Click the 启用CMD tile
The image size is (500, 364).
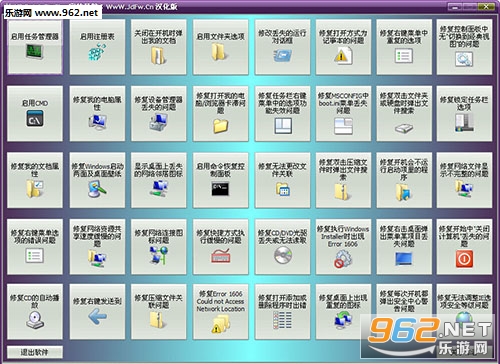point(35,114)
